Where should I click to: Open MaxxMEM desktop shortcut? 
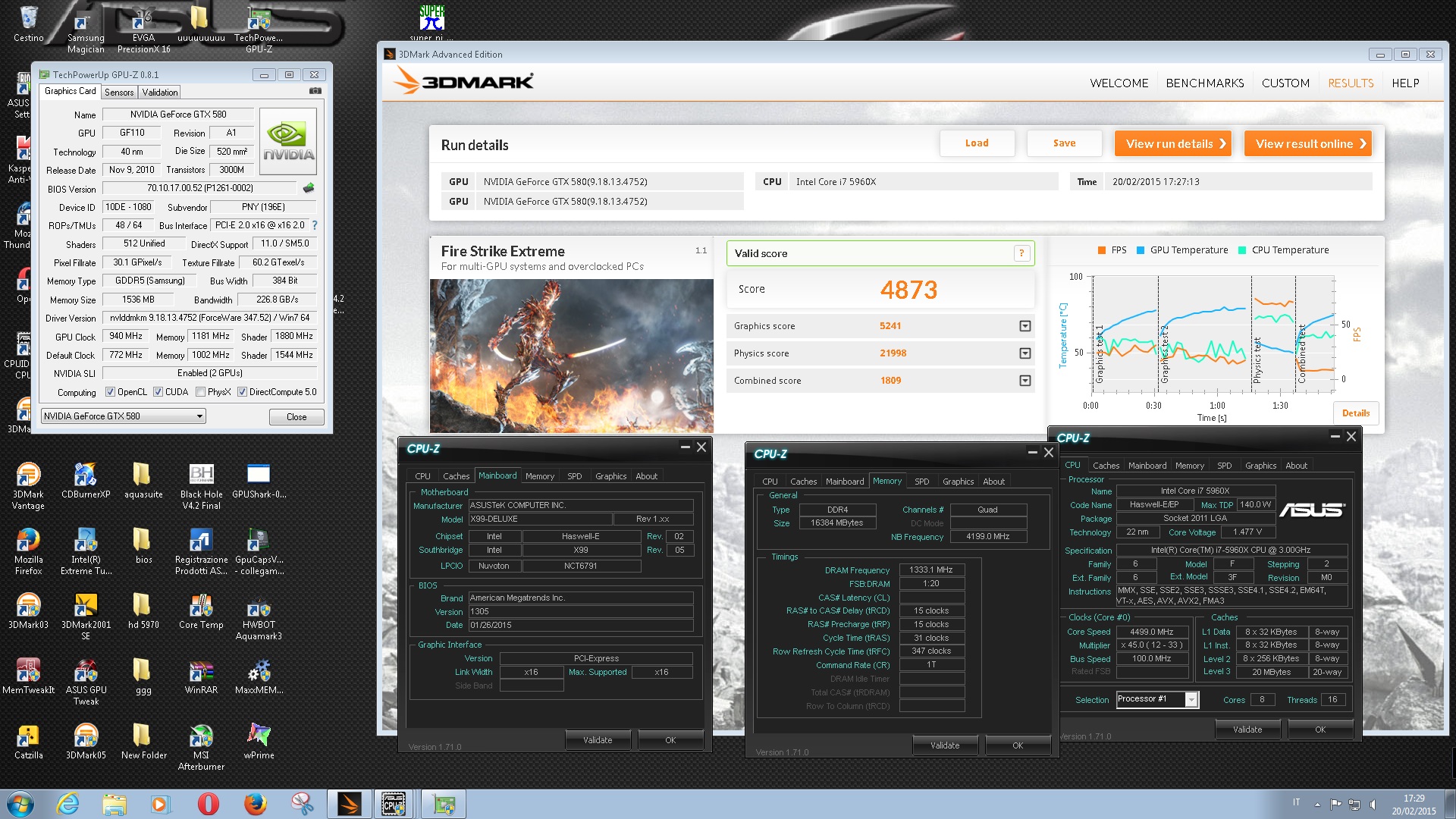tap(259, 676)
